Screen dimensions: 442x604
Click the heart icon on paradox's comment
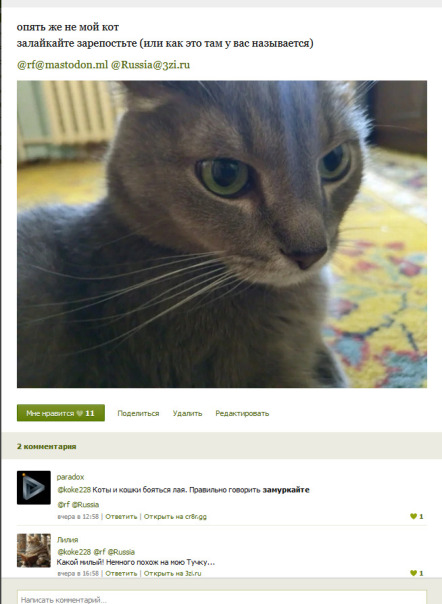click(413, 516)
